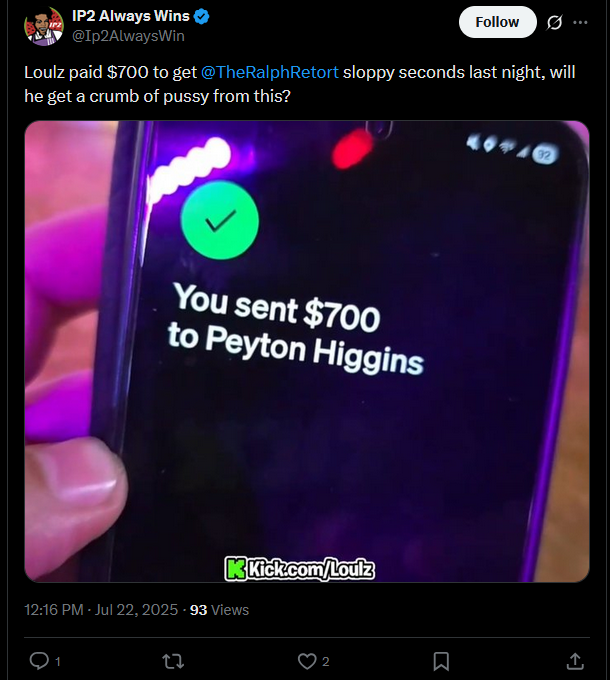Follow the IP2 Always Wins account
The height and width of the screenshot is (680, 610).
click(x=497, y=22)
